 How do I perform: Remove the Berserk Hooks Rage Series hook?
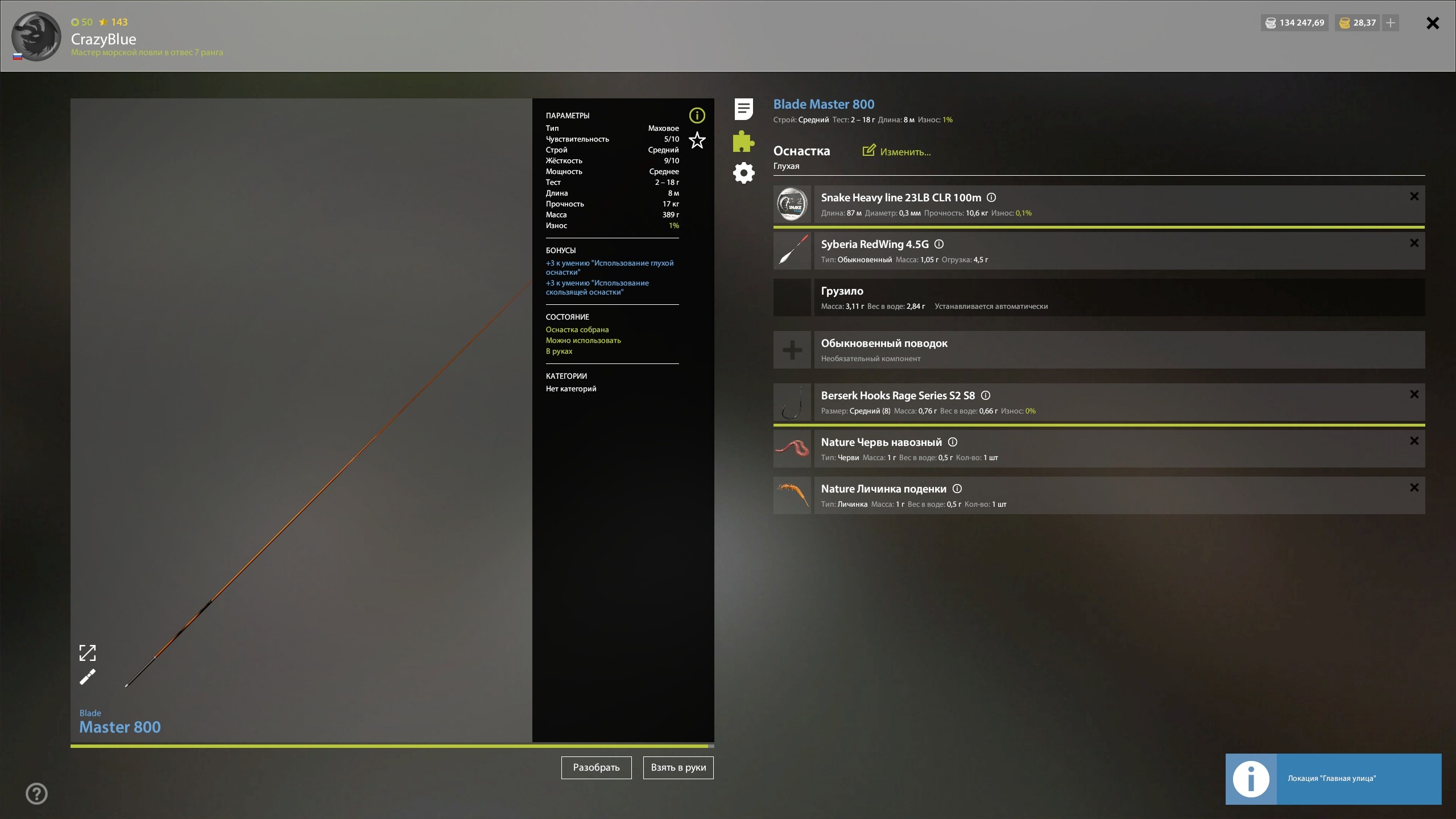pyautogui.click(x=1414, y=394)
